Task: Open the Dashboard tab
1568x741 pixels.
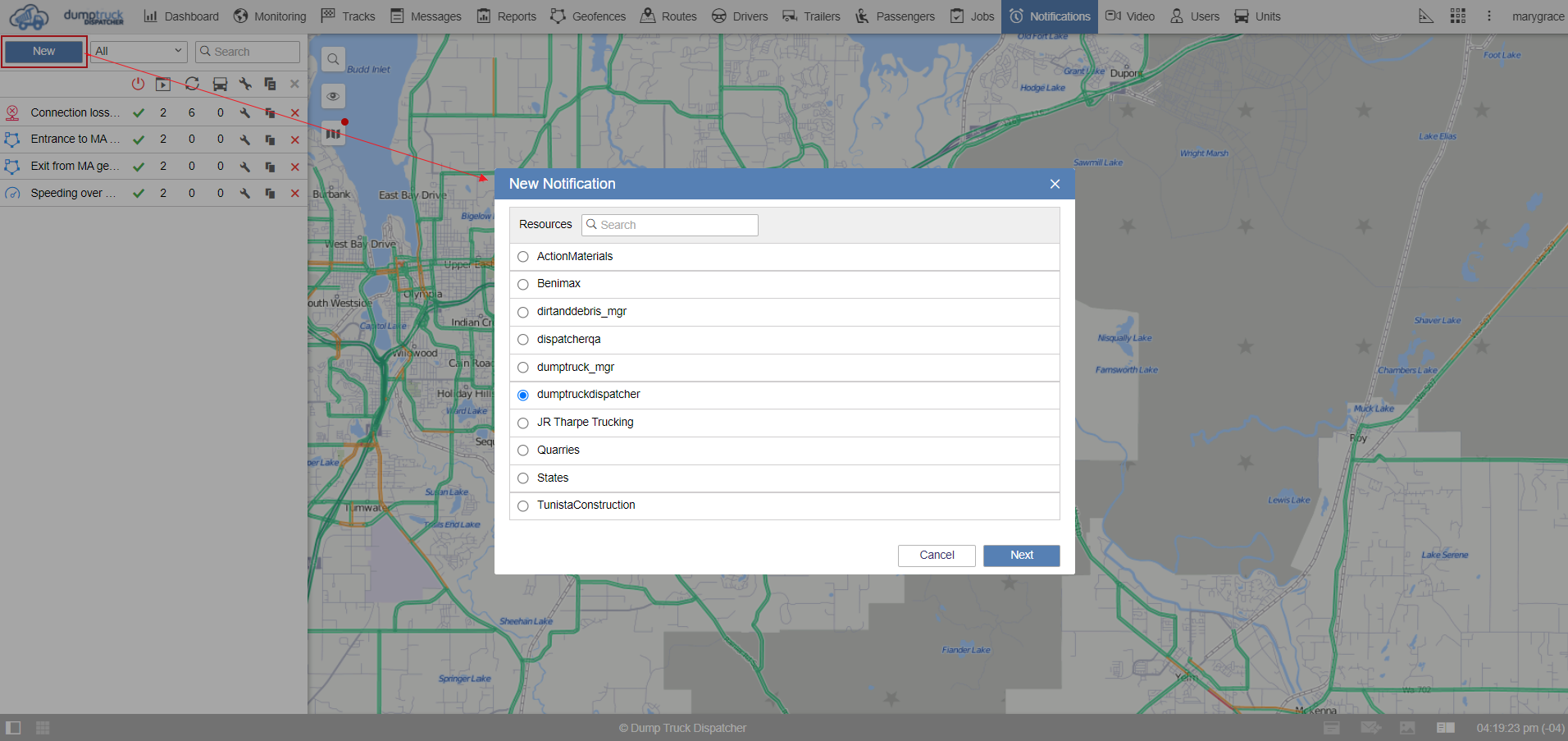Action: coord(181,16)
